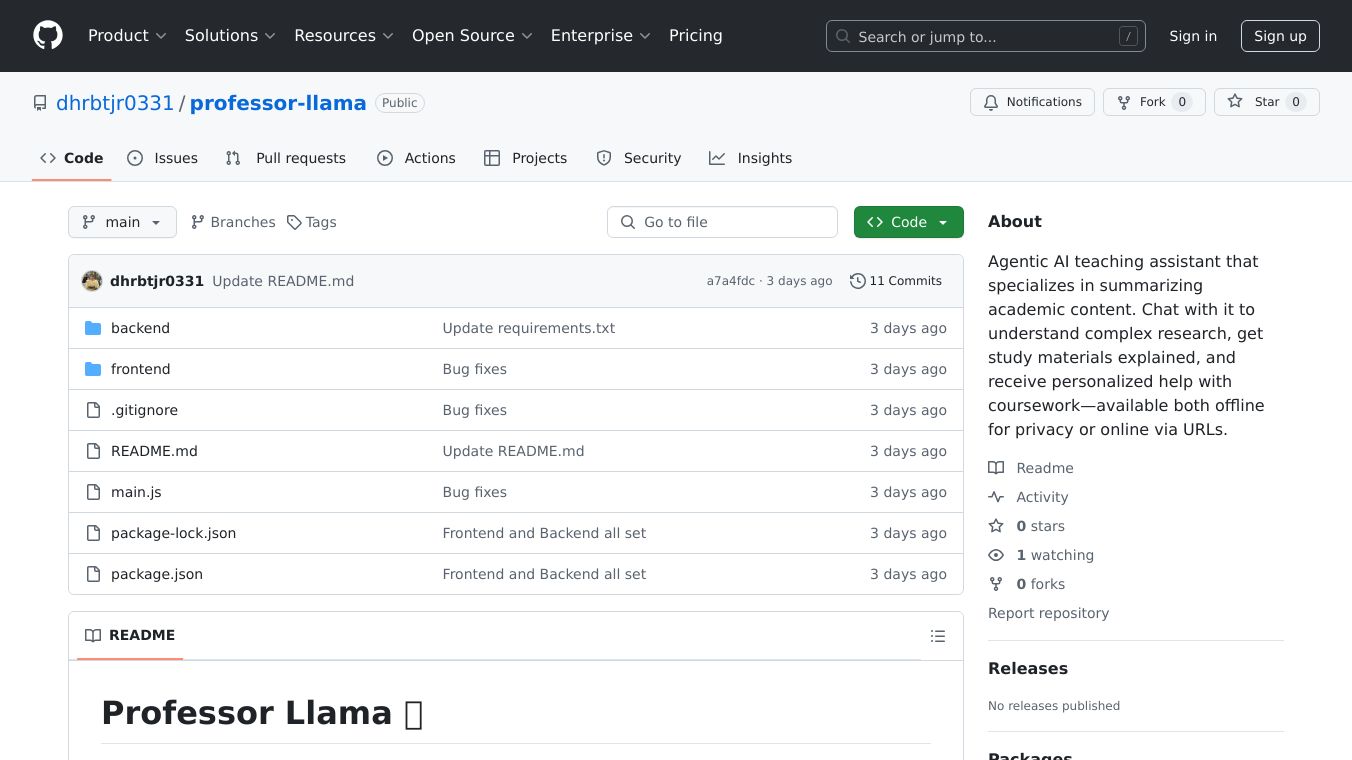Open the main branch dropdown
1352x760 pixels.
122,222
